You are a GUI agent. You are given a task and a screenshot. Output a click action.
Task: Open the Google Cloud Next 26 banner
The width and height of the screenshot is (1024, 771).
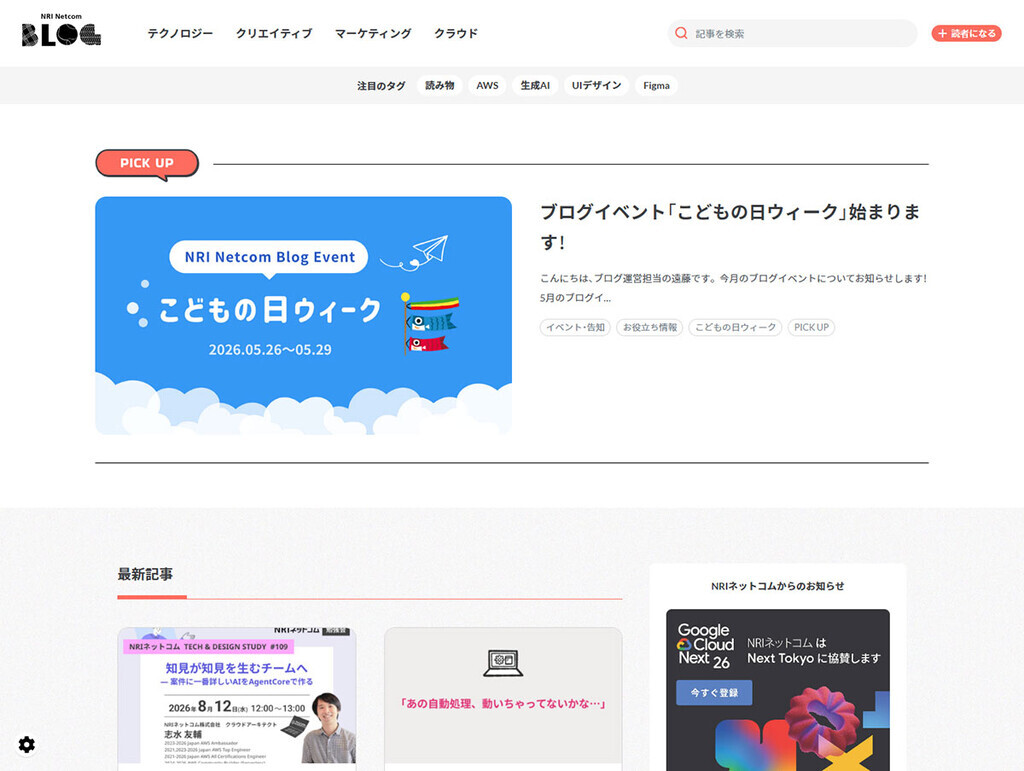coord(778,690)
